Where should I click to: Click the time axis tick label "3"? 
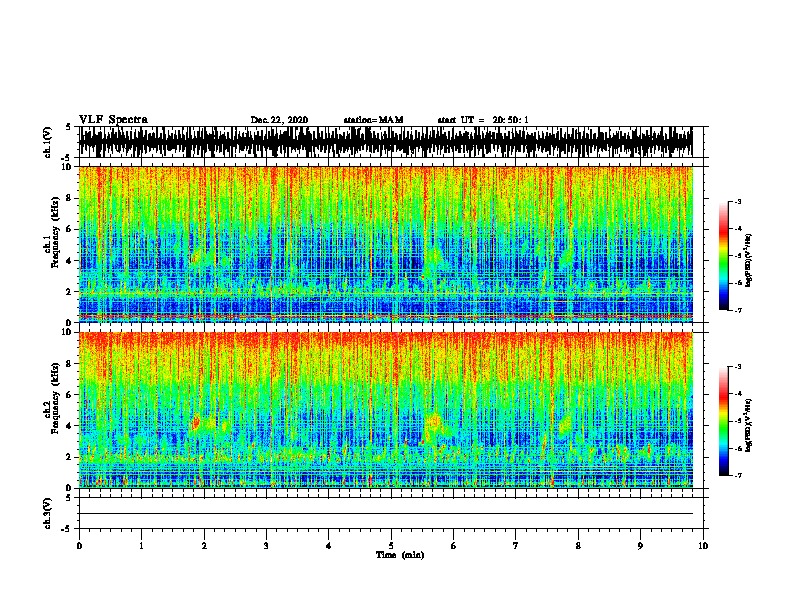point(266,546)
